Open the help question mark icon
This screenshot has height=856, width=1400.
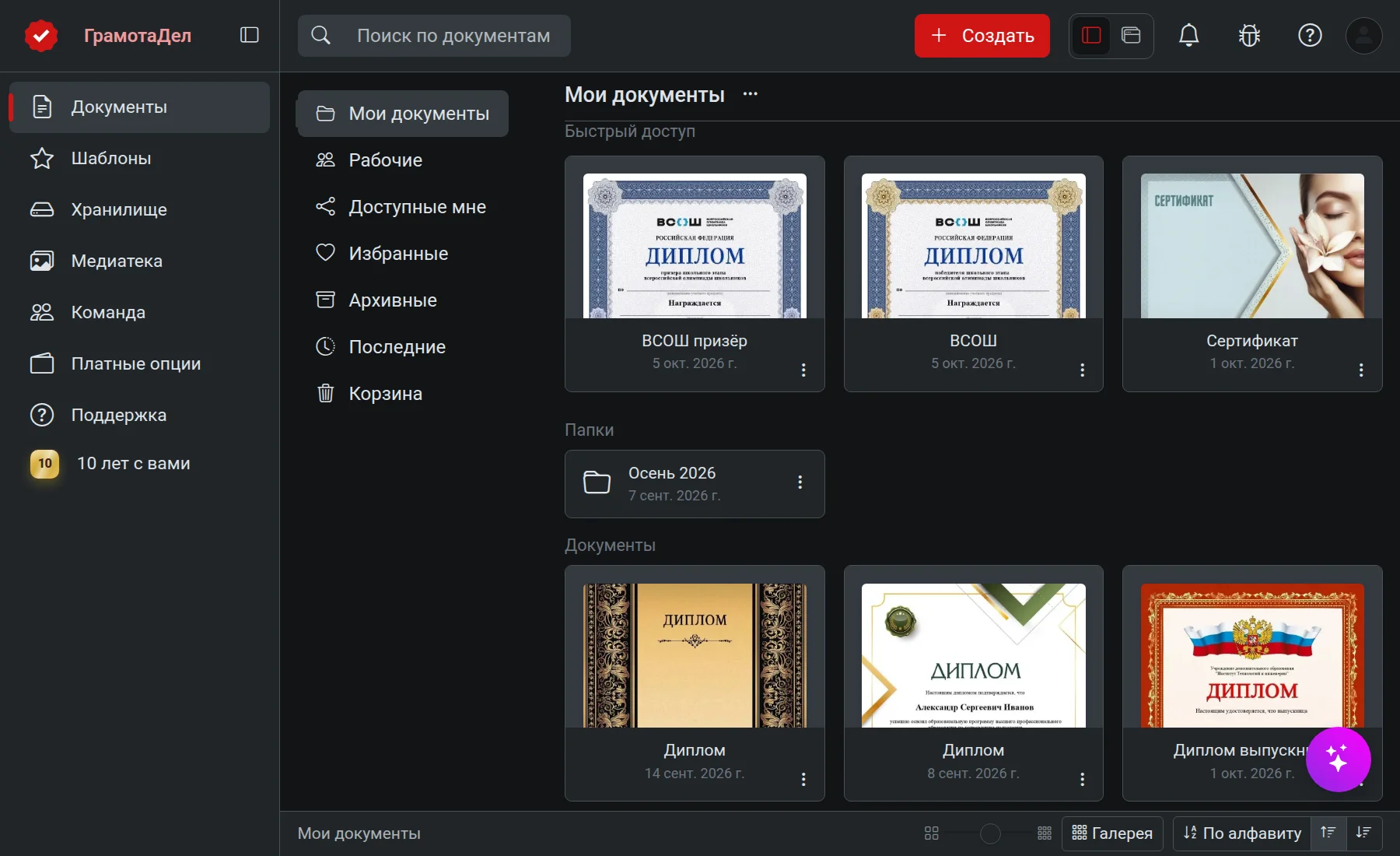pyautogui.click(x=1310, y=35)
